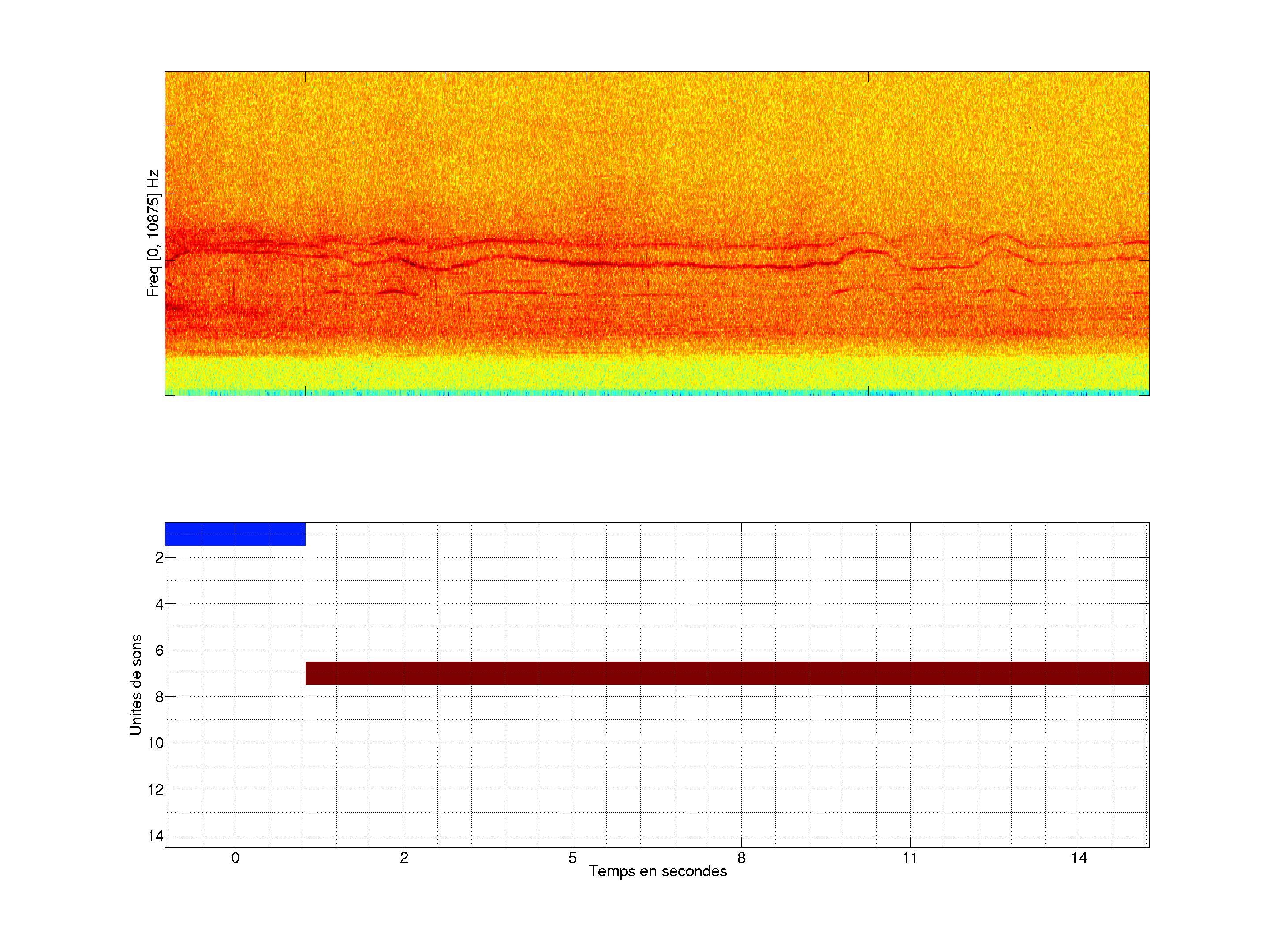
Task: Click y-axis tick label 2 in lower plot
Action: 159,558
